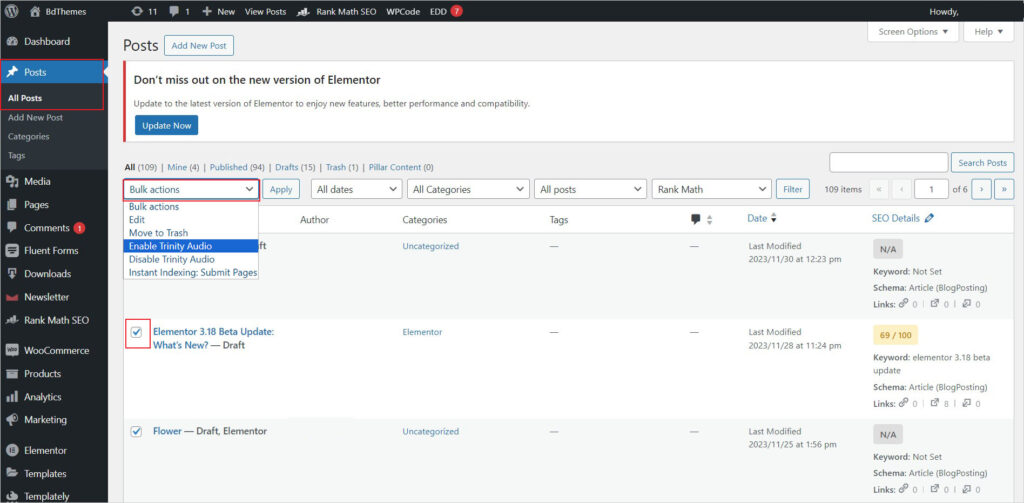Go to next page arrow in pagination
Screen dimensions: 1024x503
tap(982, 189)
